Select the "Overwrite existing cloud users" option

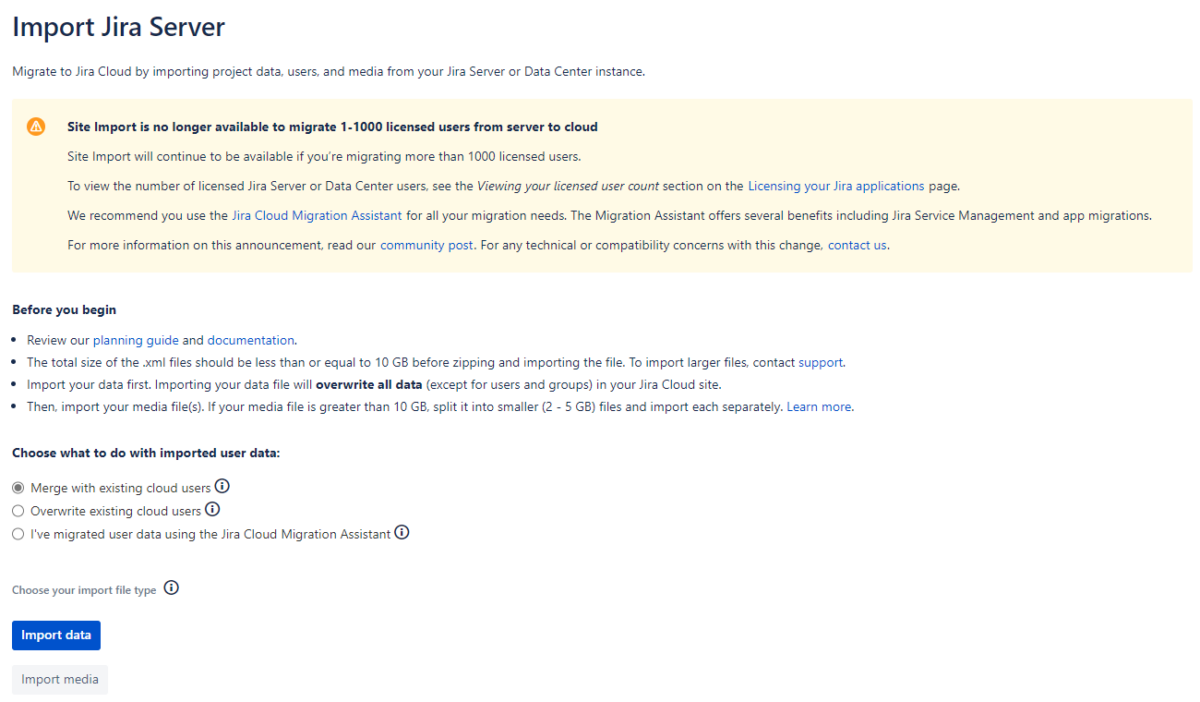click(x=17, y=510)
